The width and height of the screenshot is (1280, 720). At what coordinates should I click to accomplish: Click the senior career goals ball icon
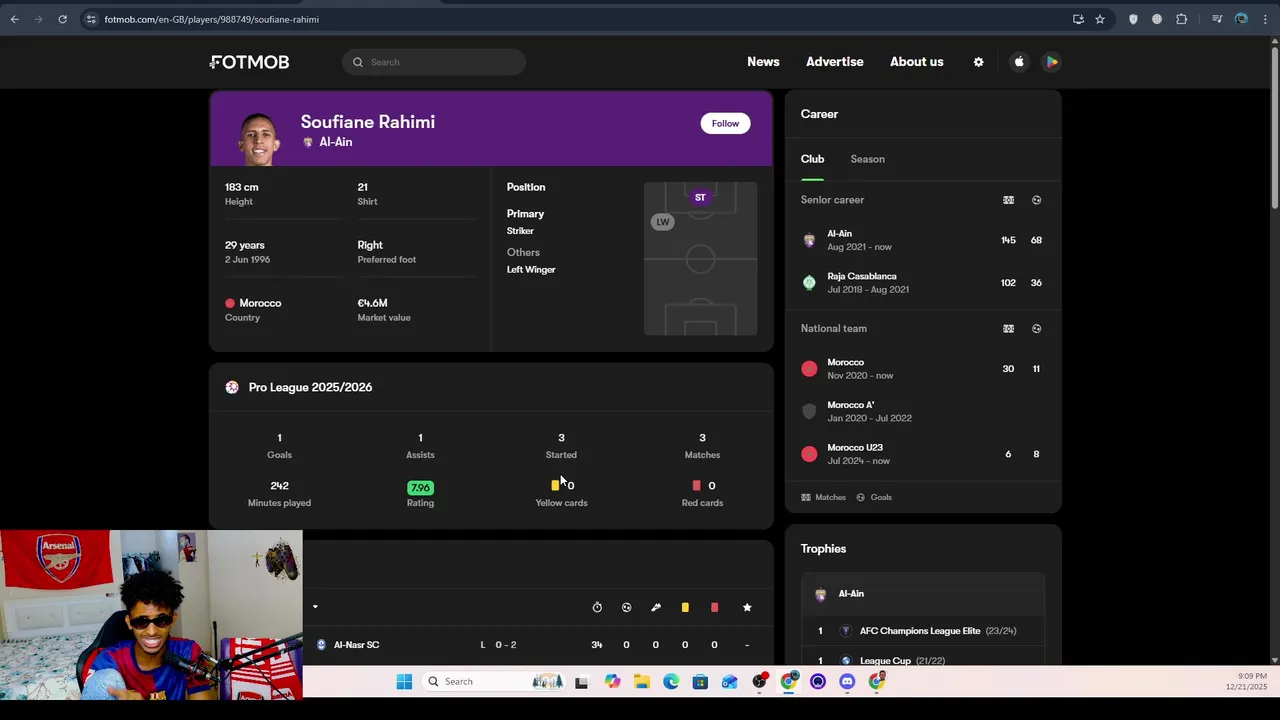(1036, 200)
